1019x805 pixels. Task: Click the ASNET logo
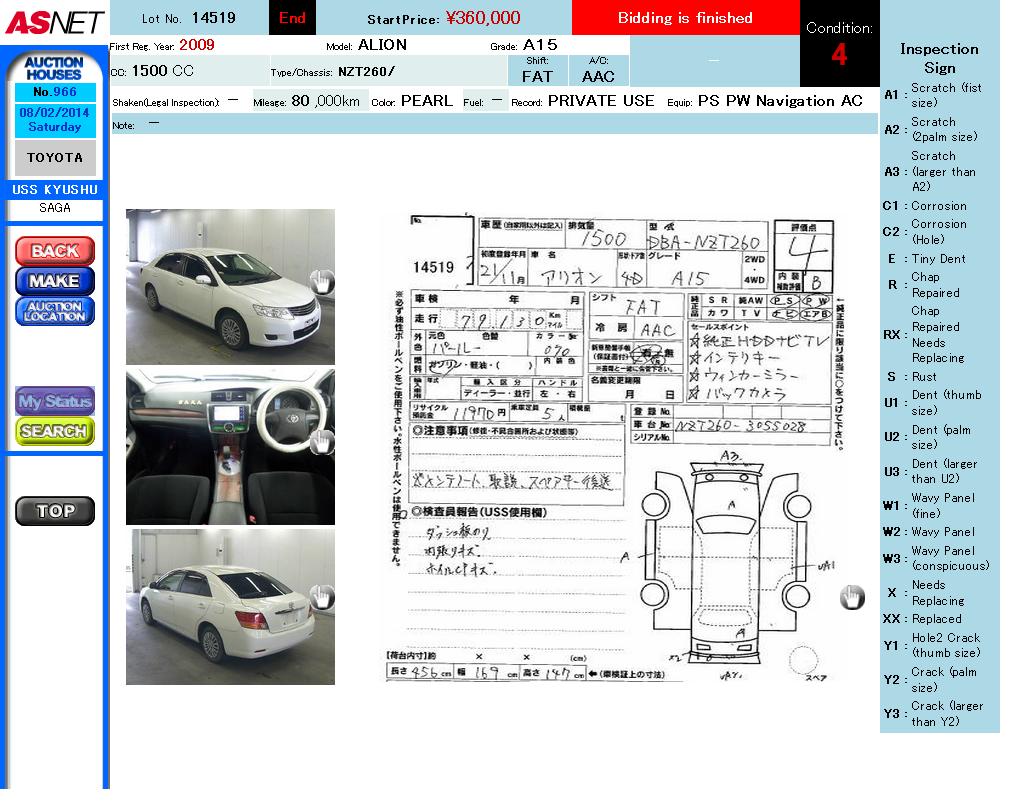pyautogui.click(x=54, y=21)
